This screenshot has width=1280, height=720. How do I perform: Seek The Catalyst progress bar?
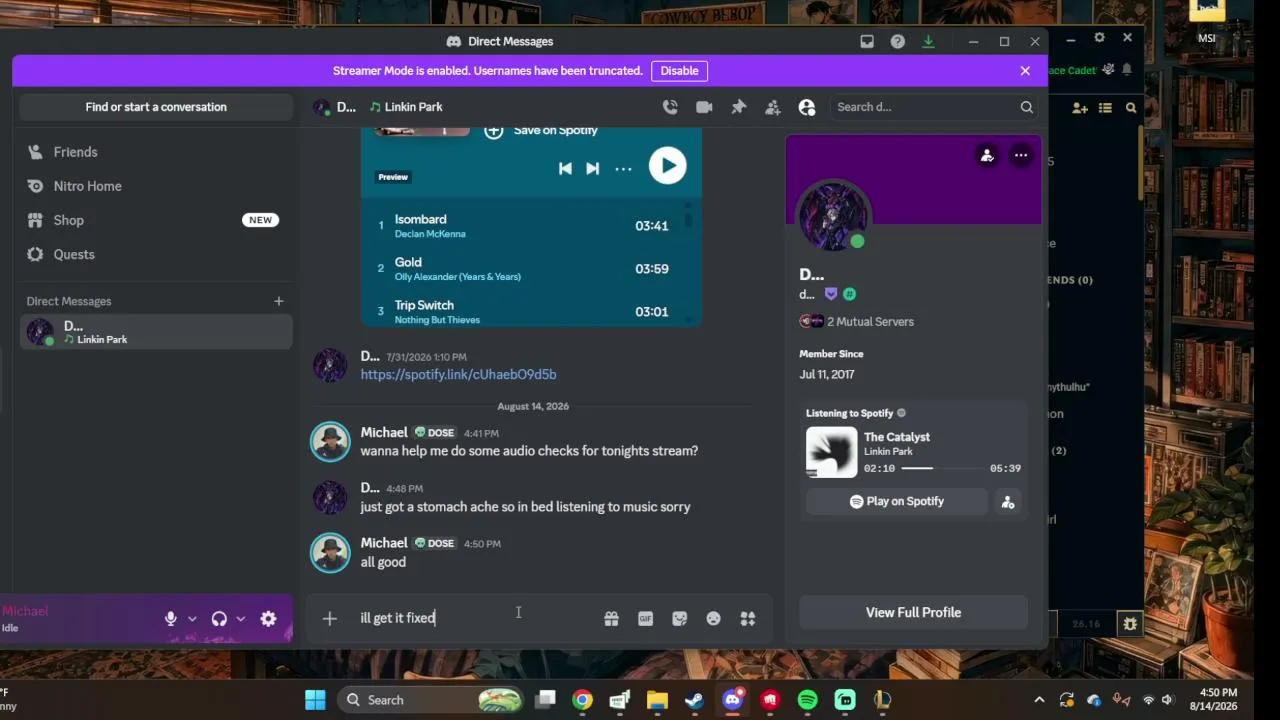click(942, 468)
